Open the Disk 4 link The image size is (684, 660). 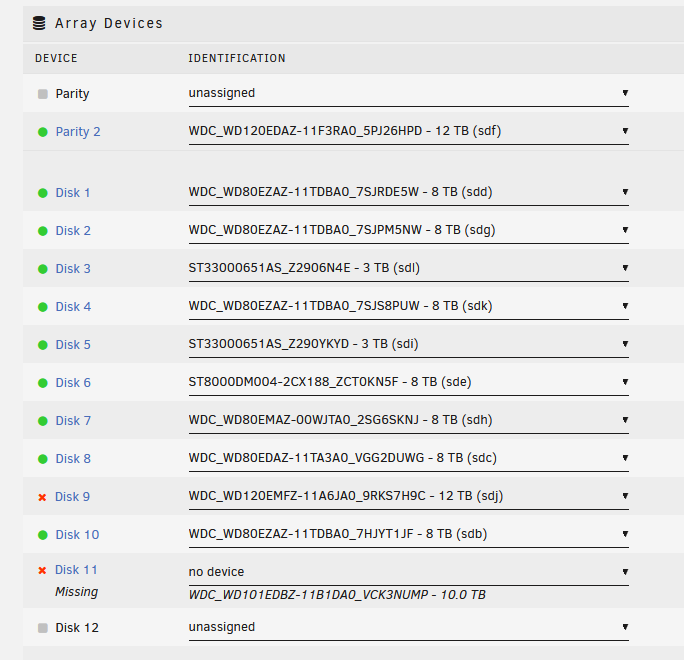[73, 307]
